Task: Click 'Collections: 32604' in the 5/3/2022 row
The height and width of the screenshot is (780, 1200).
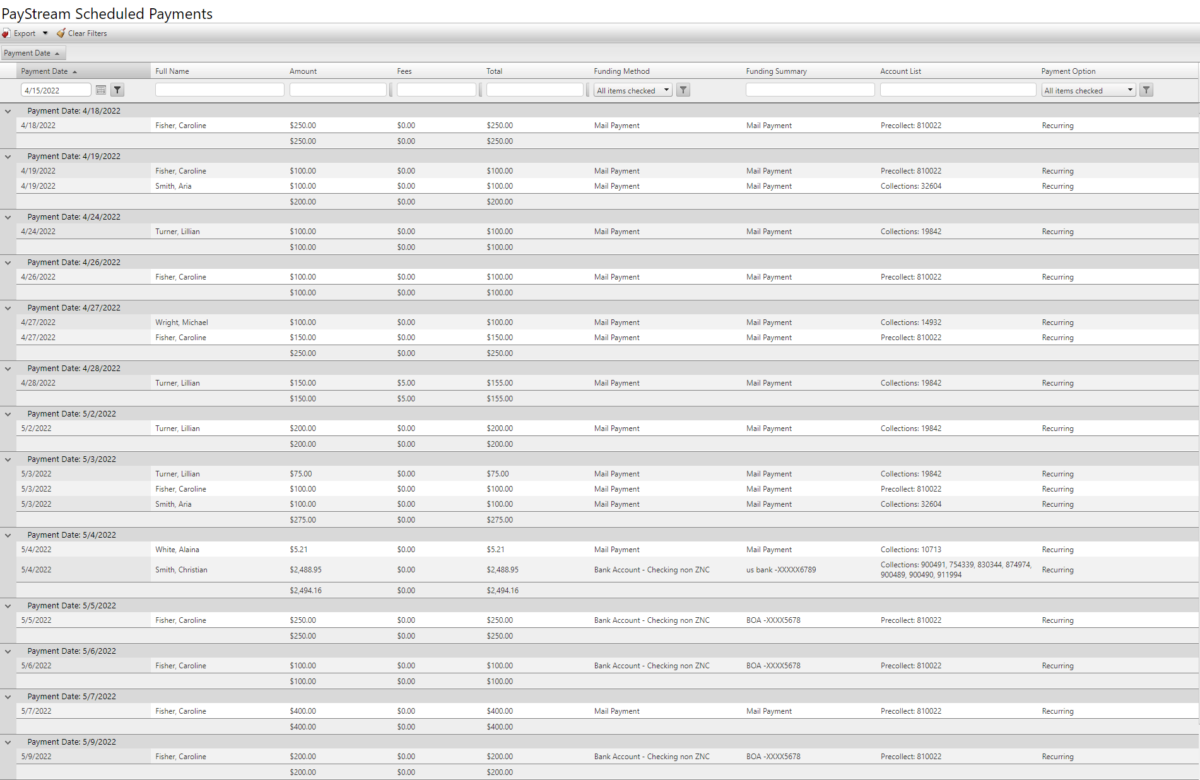Action: tap(911, 504)
